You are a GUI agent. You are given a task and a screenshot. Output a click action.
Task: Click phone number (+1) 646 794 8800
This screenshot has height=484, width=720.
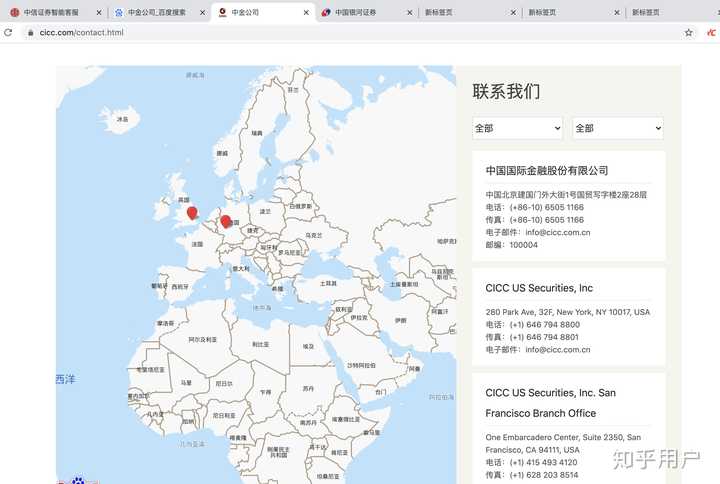[545, 325]
